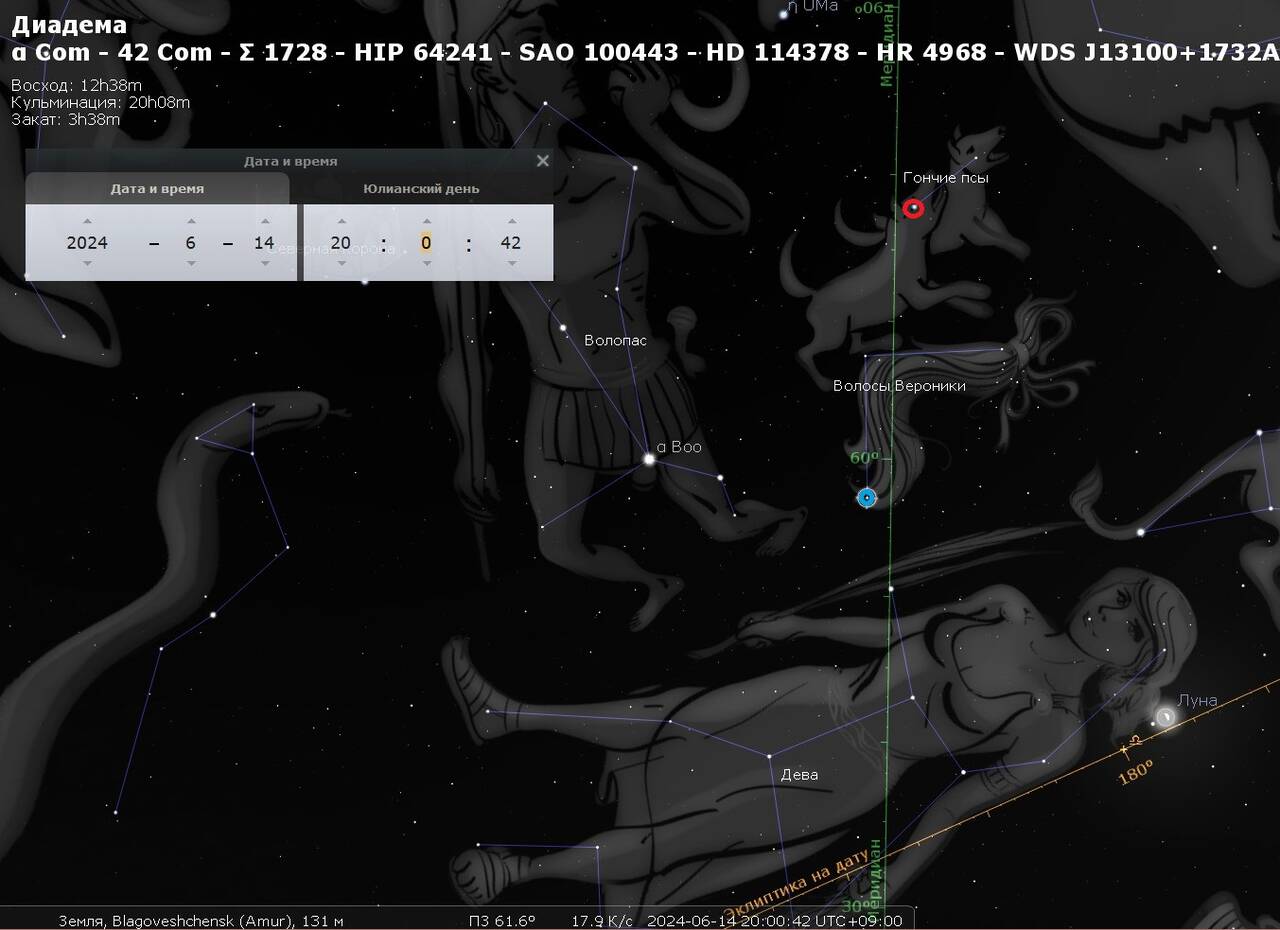Click the hour field showing 20
This screenshot has width=1280, height=930.
[341, 242]
